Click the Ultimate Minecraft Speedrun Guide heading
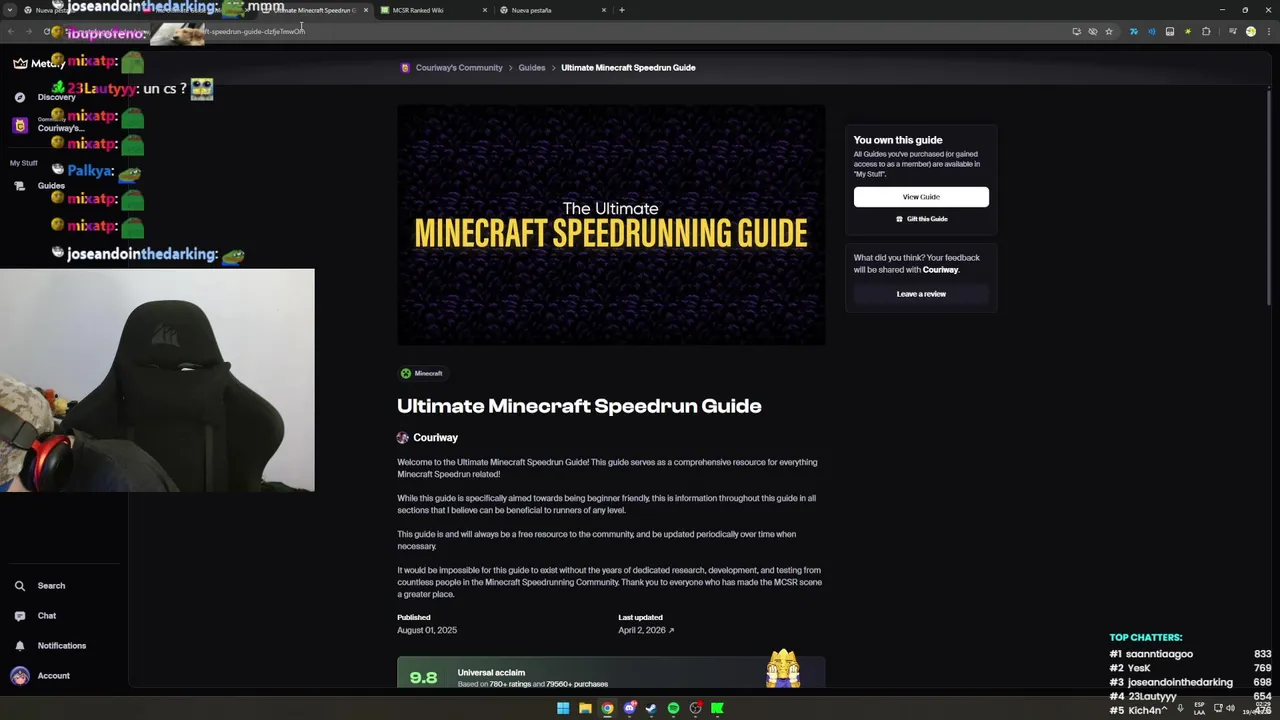This screenshot has height=720, width=1280. (579, 406)
